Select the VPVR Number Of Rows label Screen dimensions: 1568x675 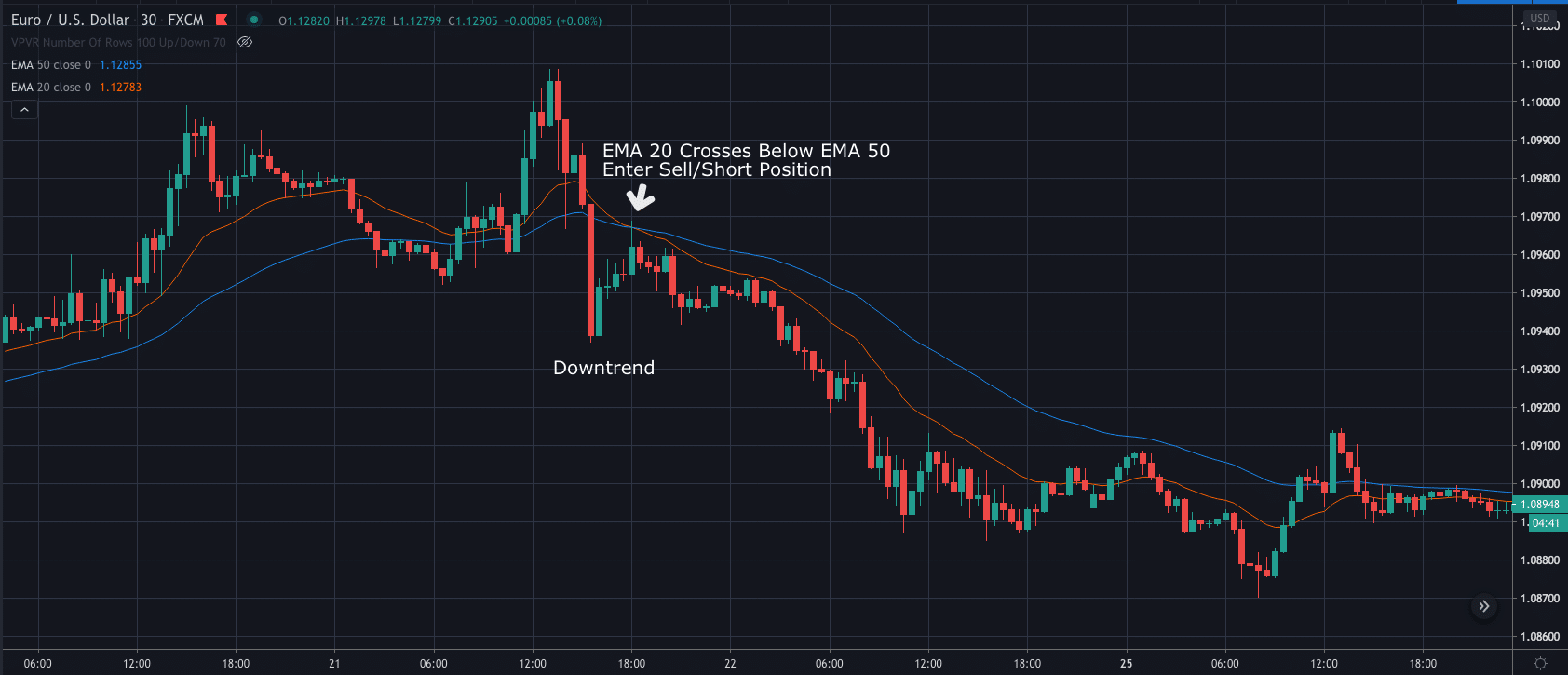(118, 42)
